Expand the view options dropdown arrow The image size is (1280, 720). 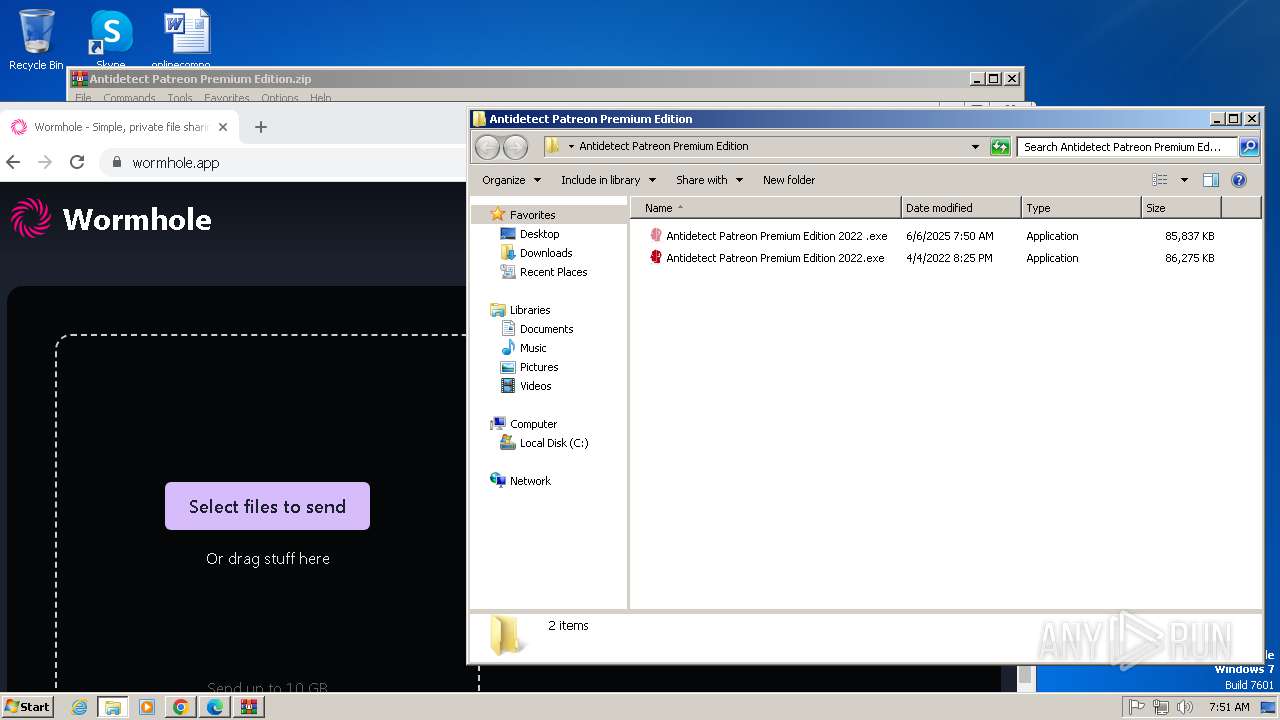point(1184,180)
